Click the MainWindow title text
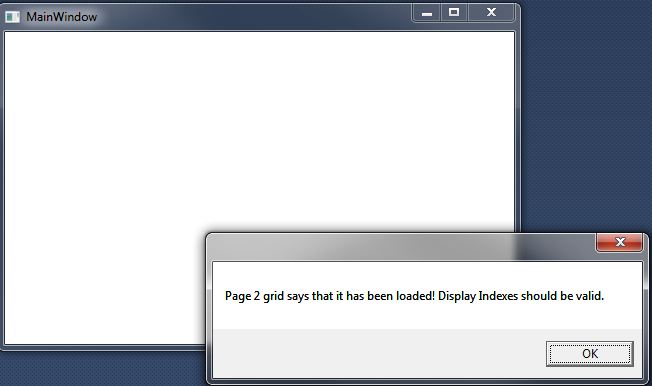 pos(62,17)
